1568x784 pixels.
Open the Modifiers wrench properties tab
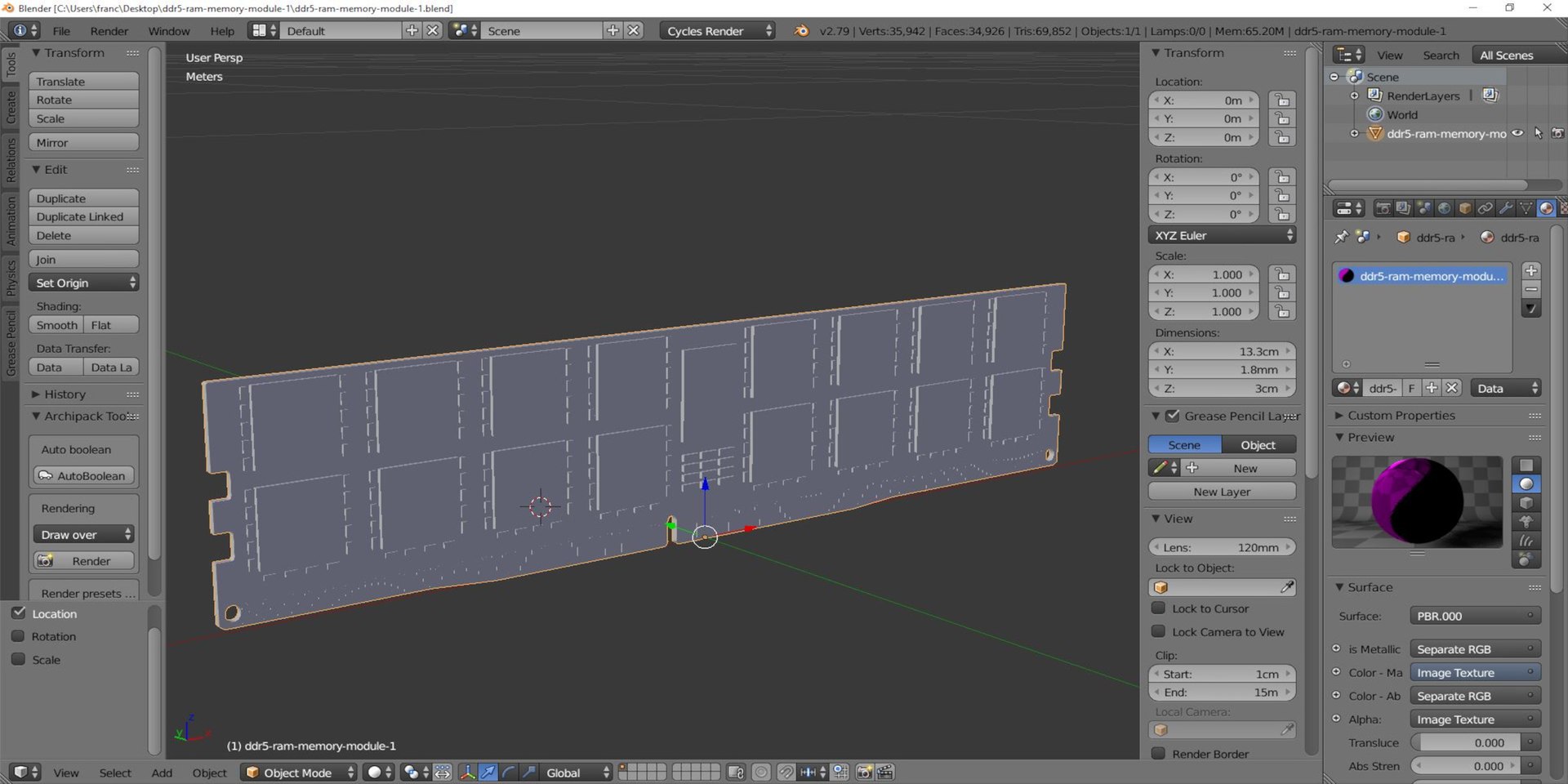point(1505,208)
